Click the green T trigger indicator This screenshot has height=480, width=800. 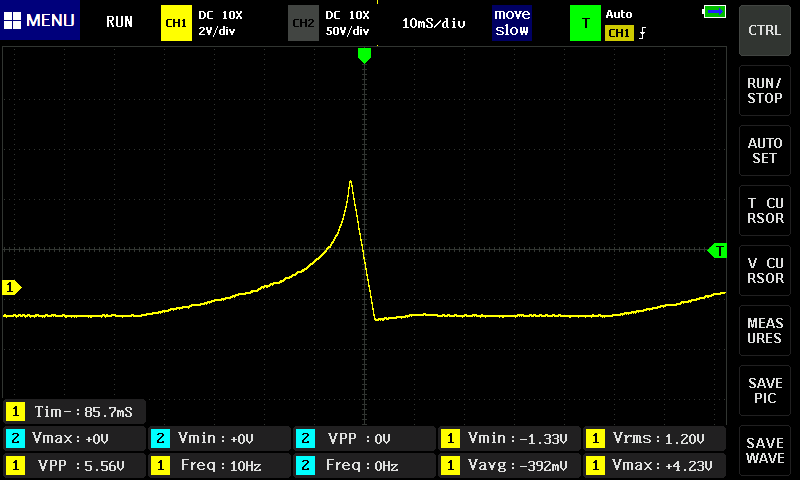(x=585, y=22)
